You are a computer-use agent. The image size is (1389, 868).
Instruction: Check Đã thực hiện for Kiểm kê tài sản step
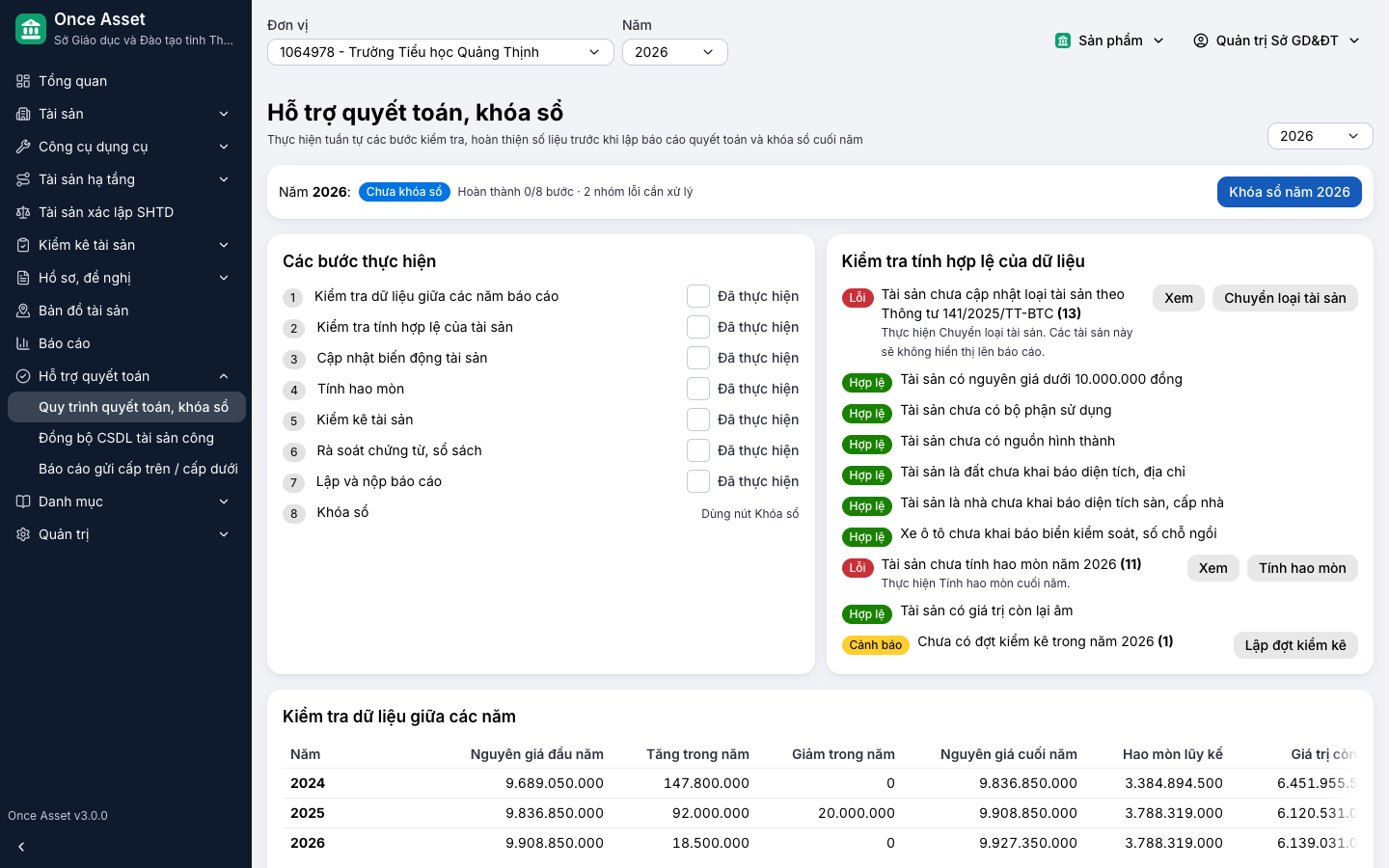click(x=698, y=420)
